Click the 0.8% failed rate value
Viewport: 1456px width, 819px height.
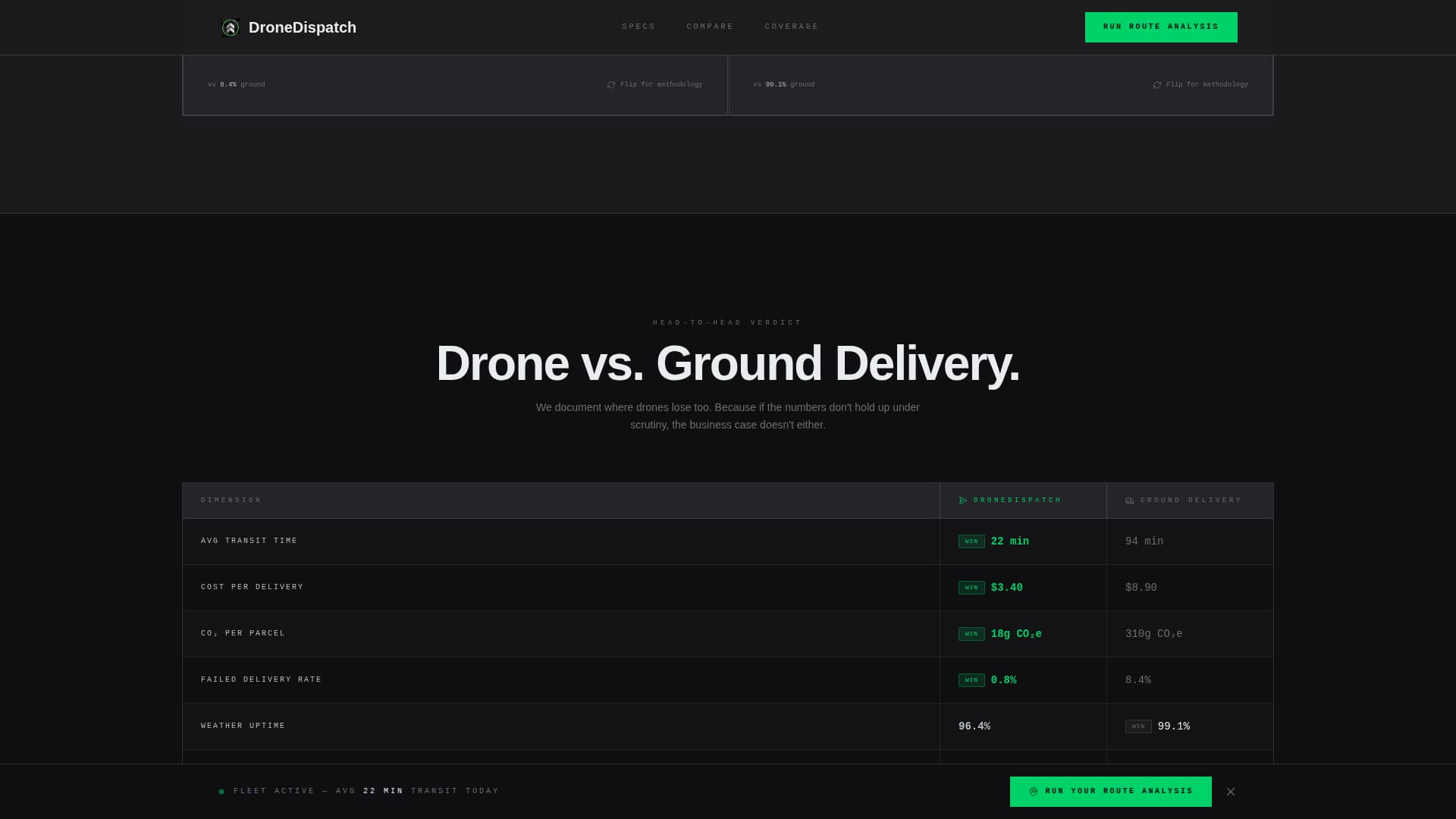(1004, 680)
